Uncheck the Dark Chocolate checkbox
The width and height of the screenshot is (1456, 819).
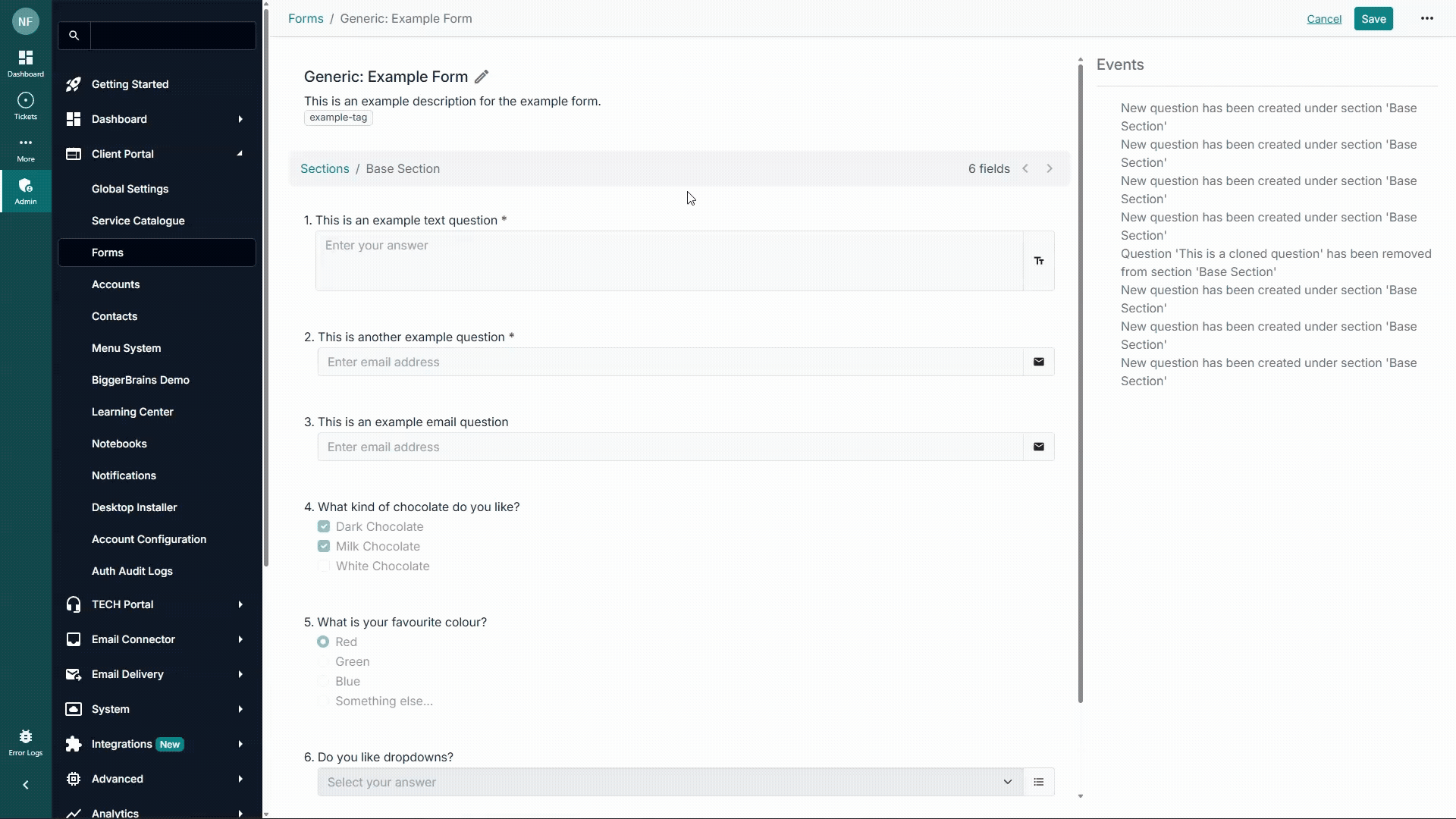tap(324, 526)
